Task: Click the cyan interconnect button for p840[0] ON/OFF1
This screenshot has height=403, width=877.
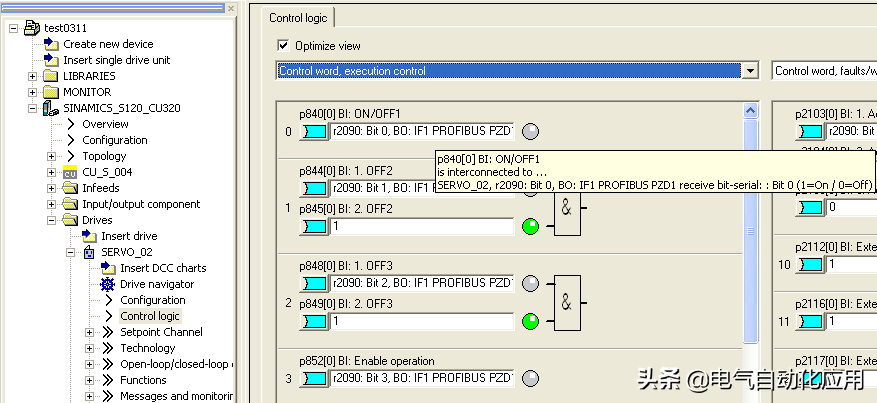Action: click(x=315, y=131)
